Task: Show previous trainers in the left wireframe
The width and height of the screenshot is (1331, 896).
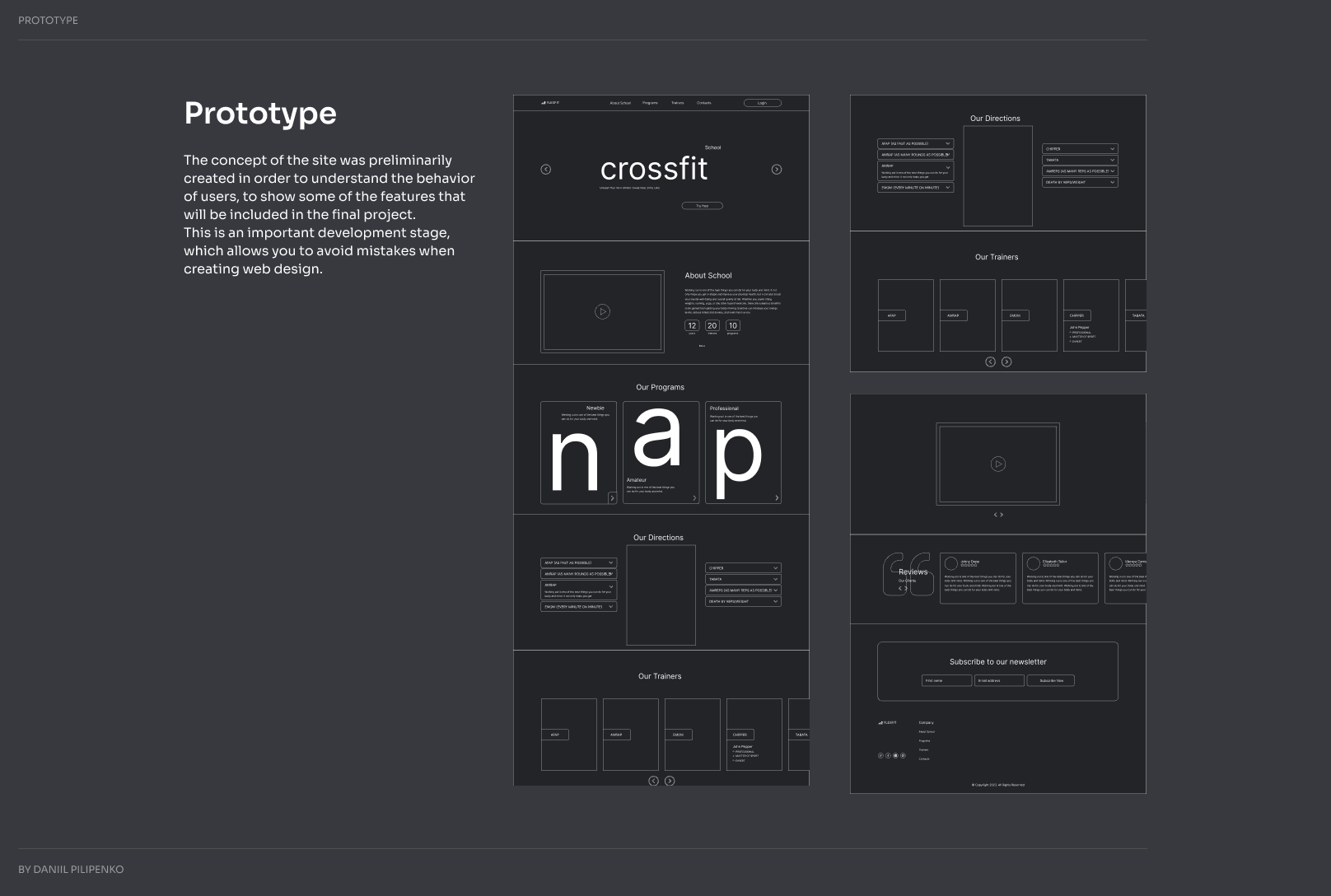Action: (653, 781)
